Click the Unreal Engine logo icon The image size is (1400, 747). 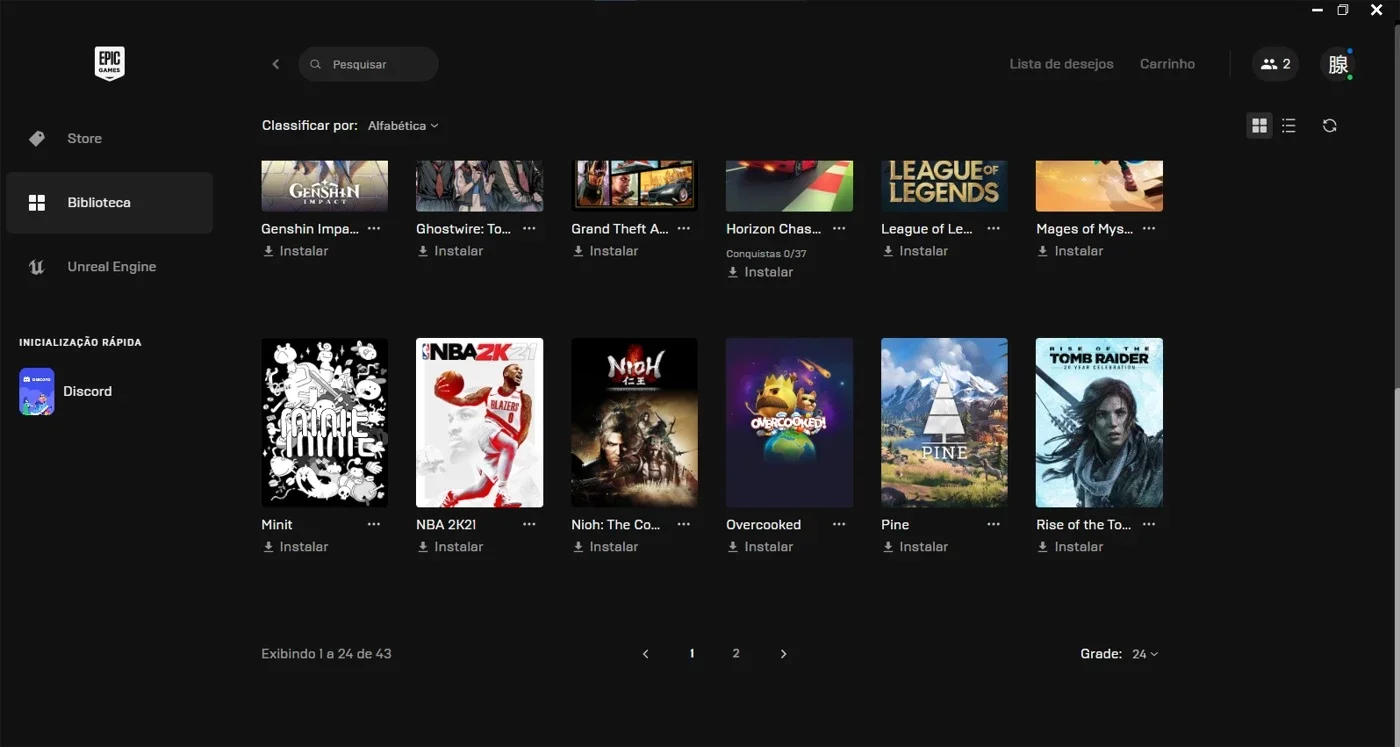(x=37, y=267)
